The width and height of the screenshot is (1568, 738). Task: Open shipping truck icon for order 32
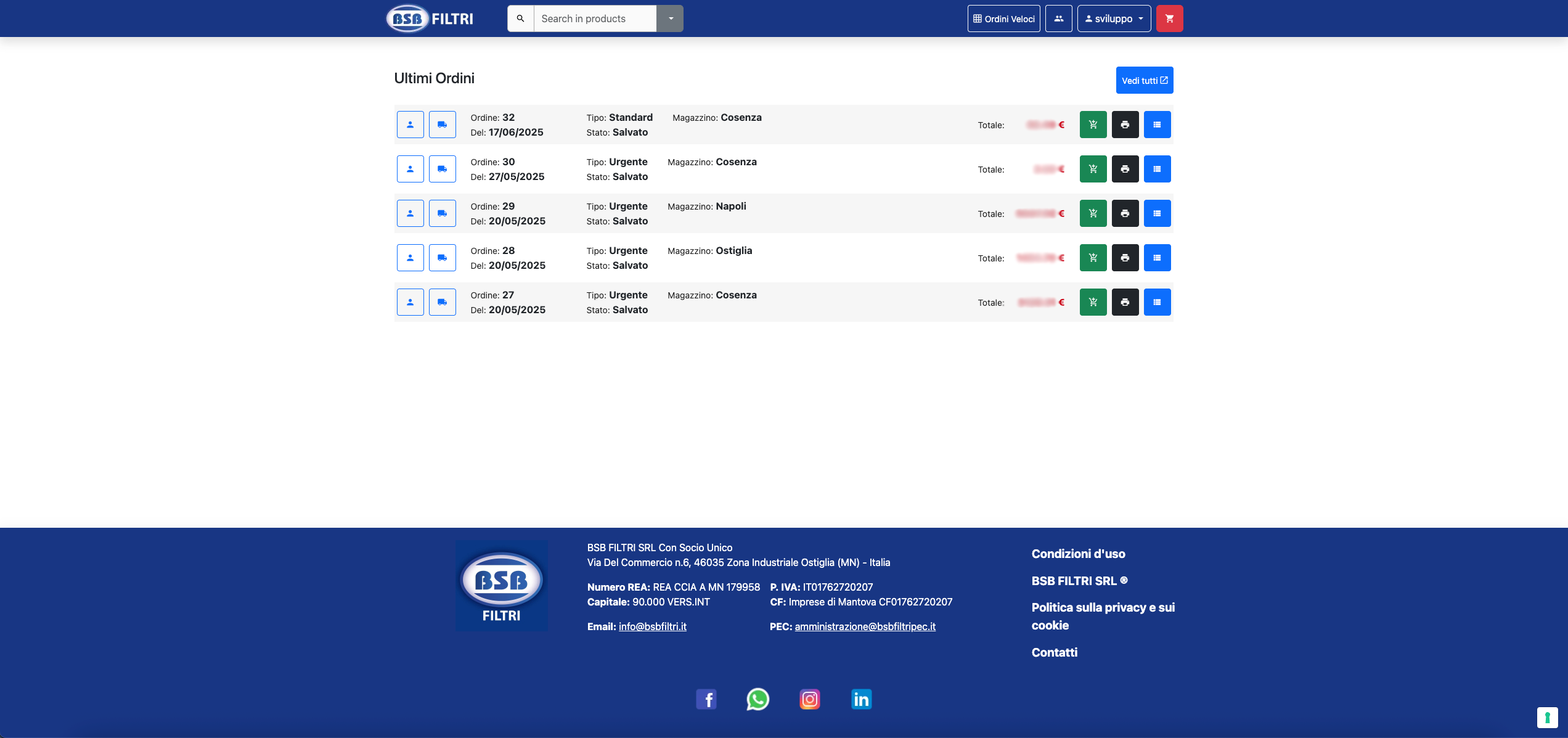(442, 125)
